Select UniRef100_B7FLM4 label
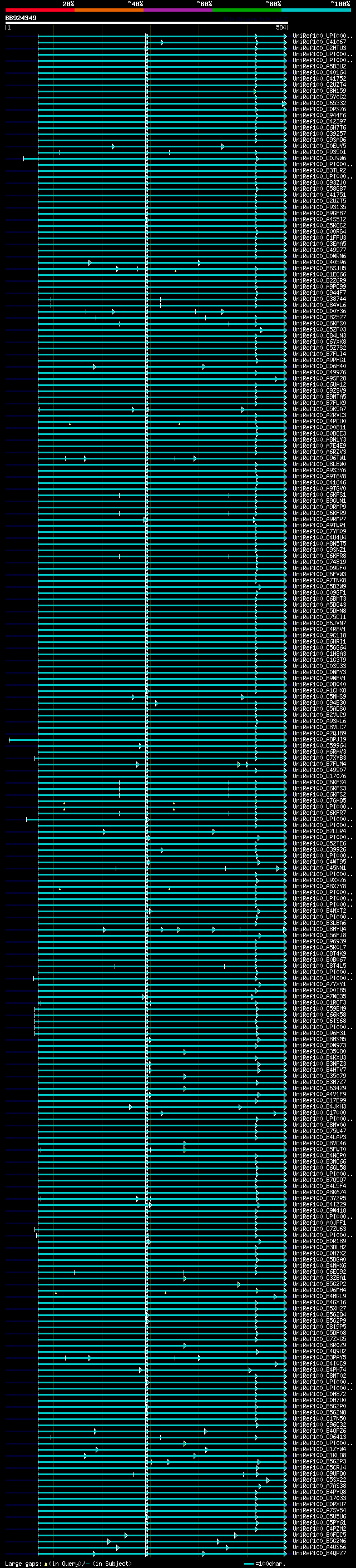The height and width of the screenshot is (1568, 356). tap(319, 764)
